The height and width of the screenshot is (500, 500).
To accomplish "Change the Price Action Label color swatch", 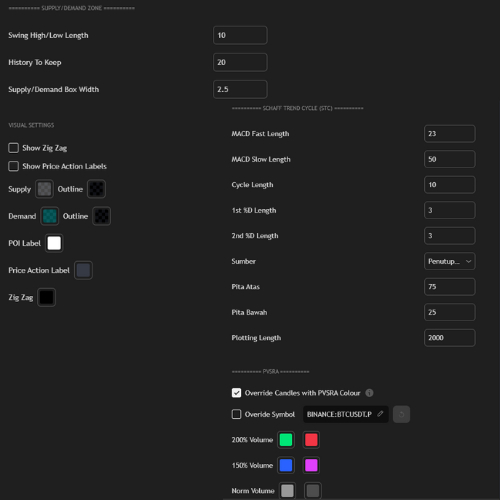I will click(x=83, y=270).
